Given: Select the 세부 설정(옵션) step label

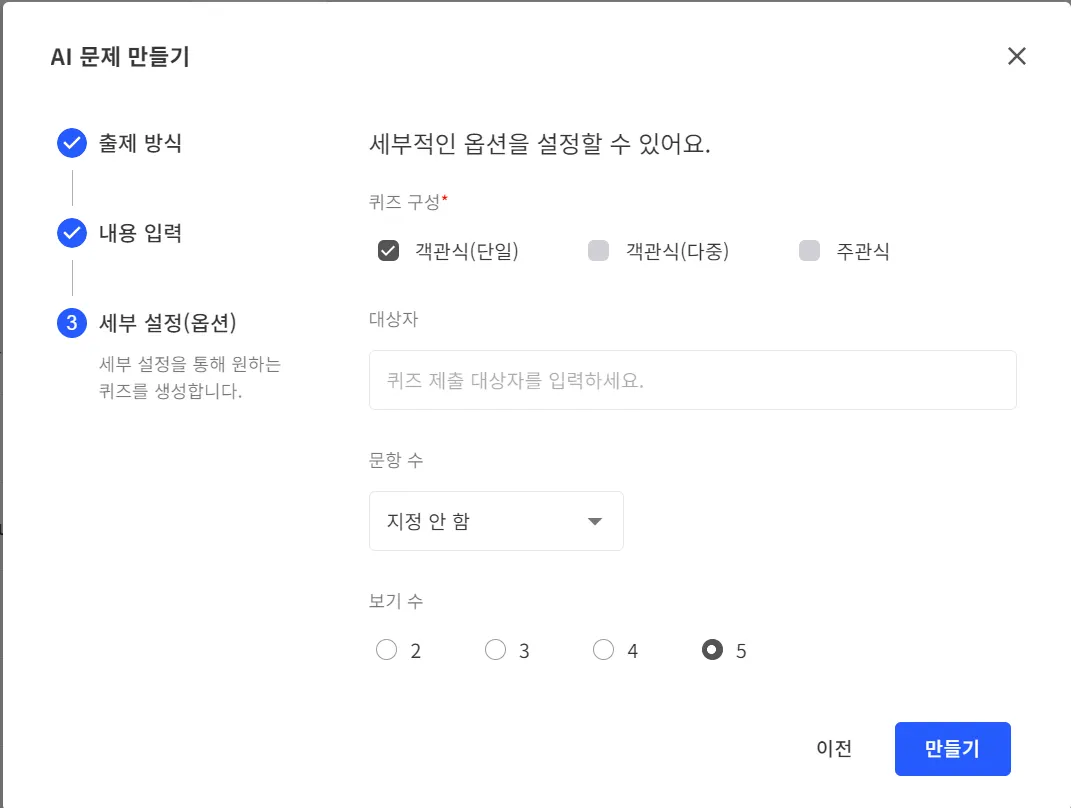Looking at the screenshot, I should pos(167,323).
